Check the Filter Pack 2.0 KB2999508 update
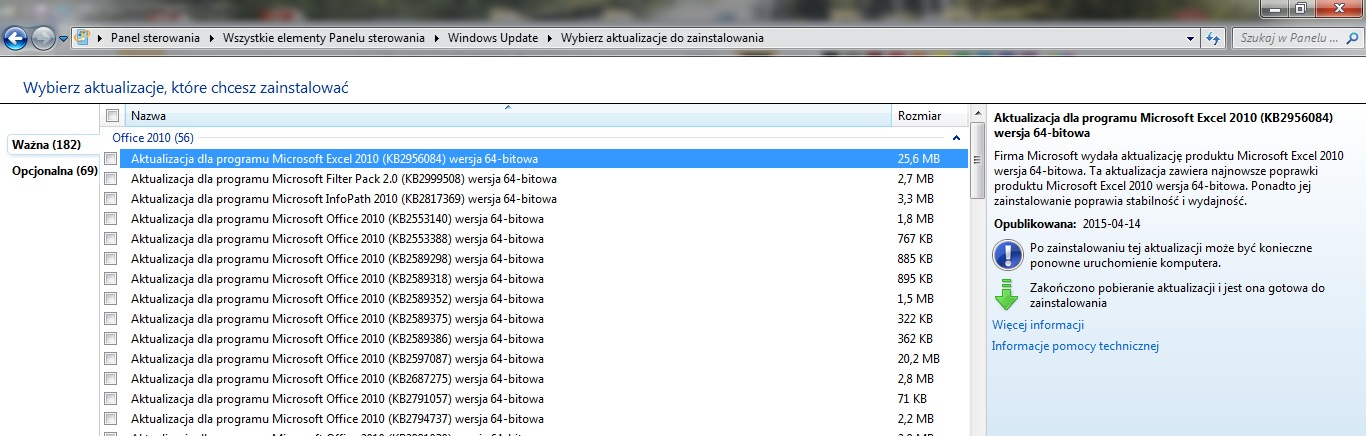This screenshot has height=436, width=1366. pos(111,178)
